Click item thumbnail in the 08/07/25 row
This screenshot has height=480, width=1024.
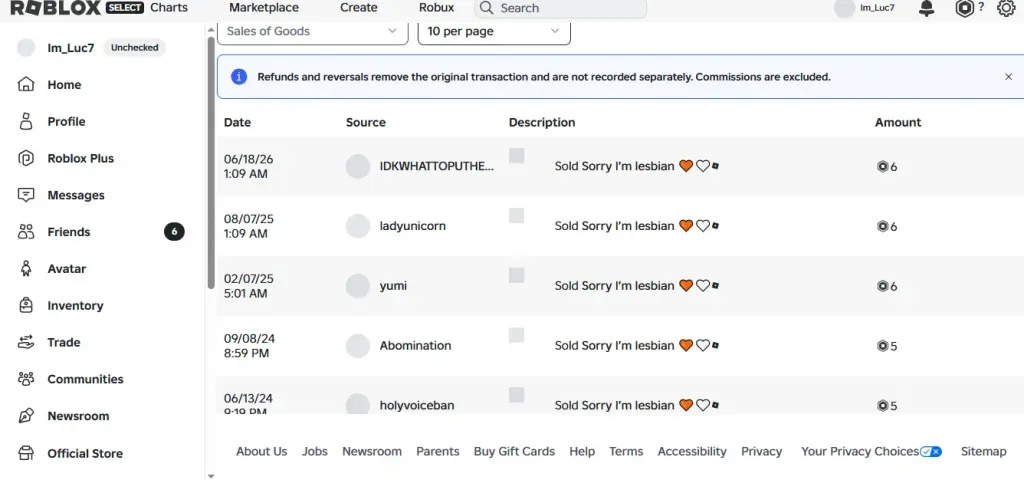(517, 216)
